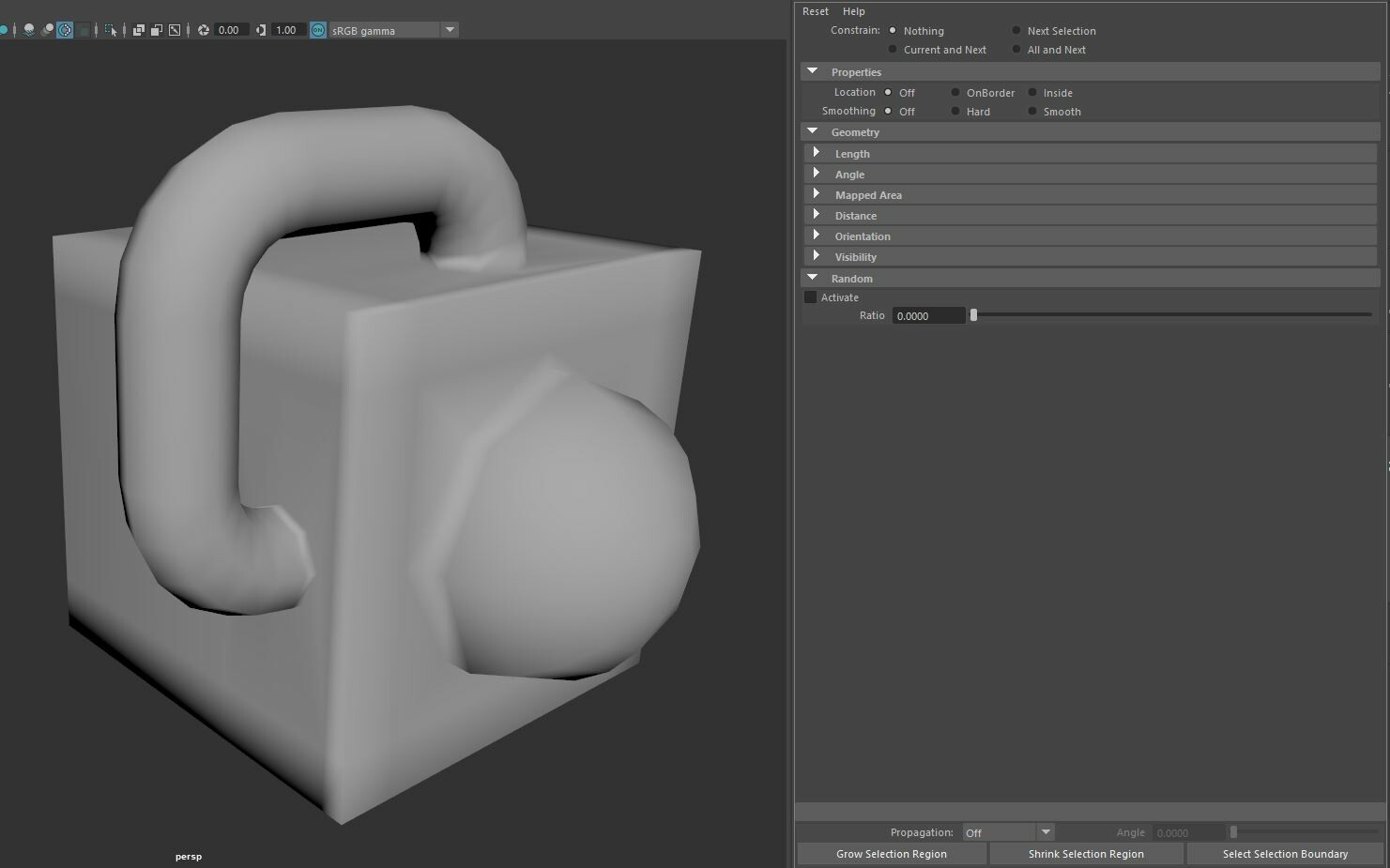Click the exposure adjustment icon beside 0.00
1390x868 pixels.
203,29
